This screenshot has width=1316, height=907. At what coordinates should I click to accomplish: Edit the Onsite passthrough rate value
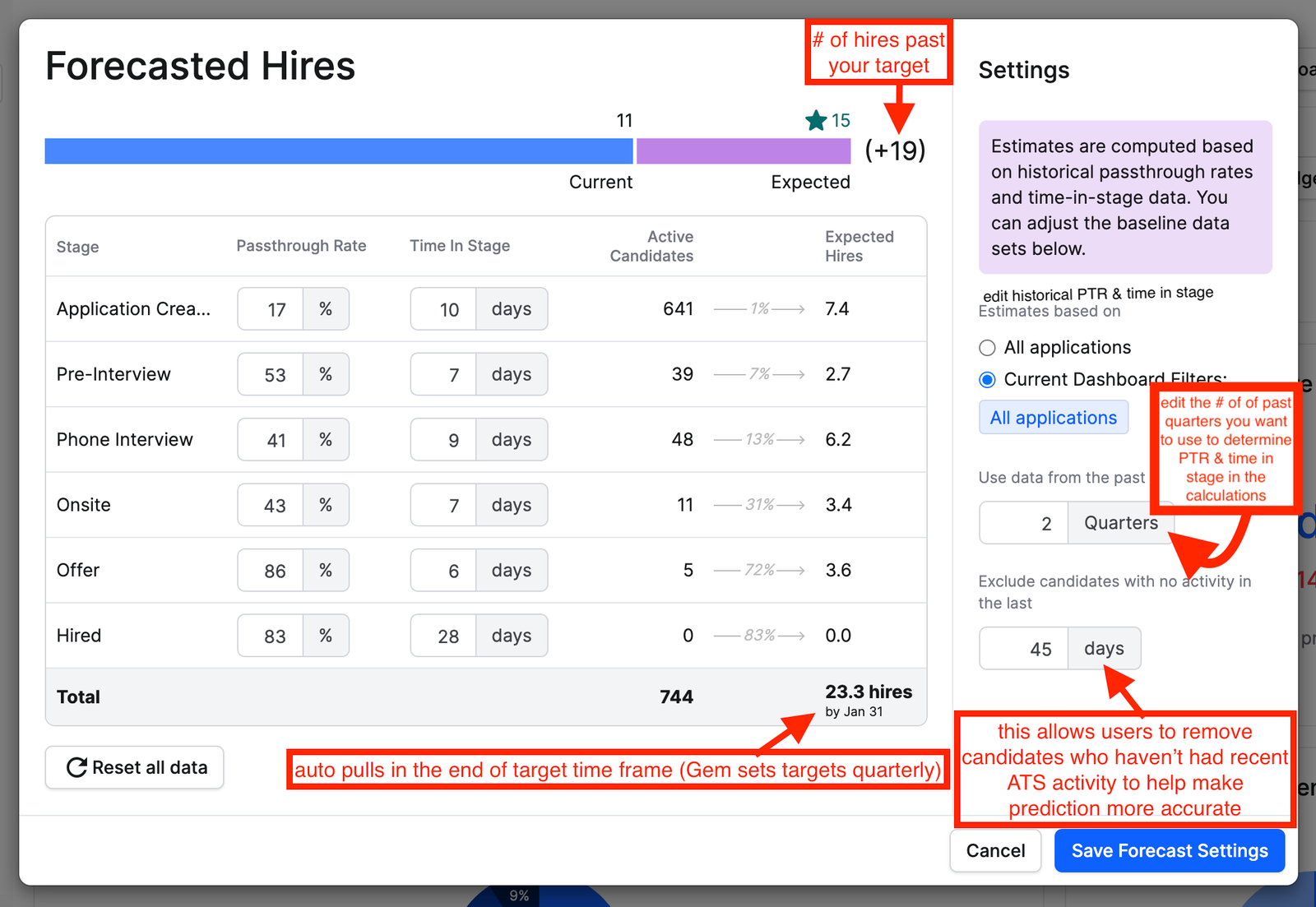coord(271,506)
